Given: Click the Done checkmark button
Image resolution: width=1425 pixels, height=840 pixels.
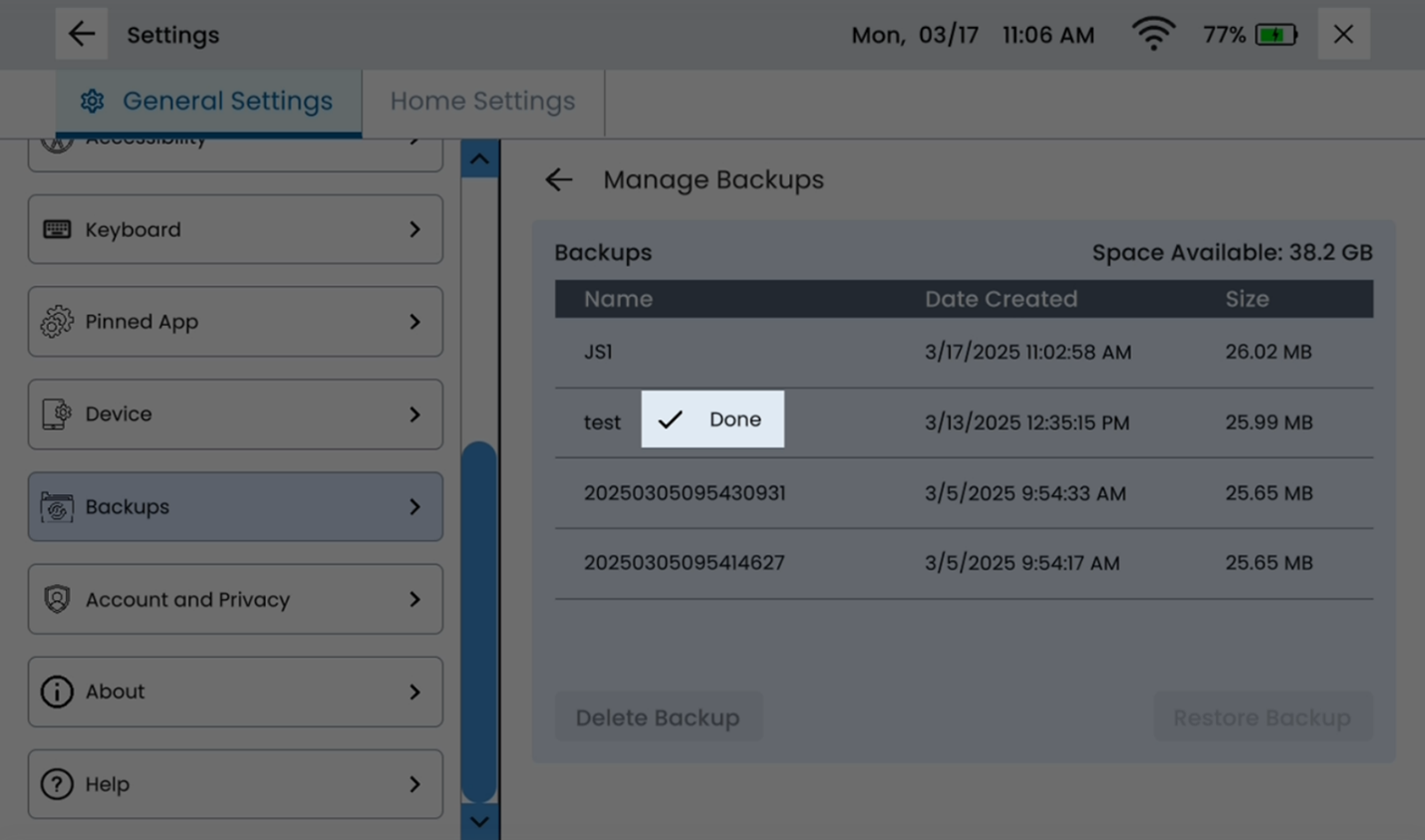Looking at the screenshot, I should point(712,420).
